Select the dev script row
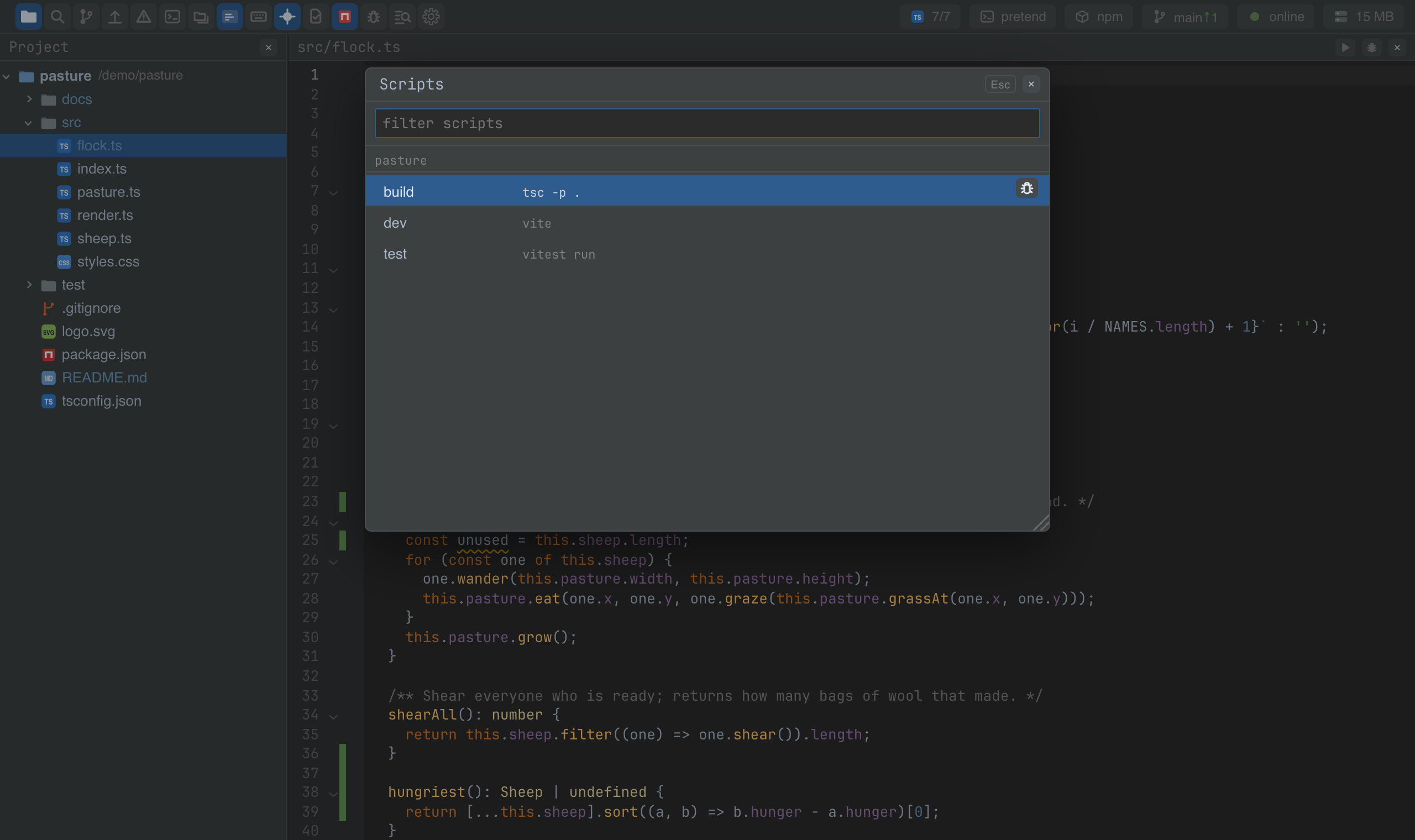Viewport: 1415px width, 840px height. tap(707, 223)
